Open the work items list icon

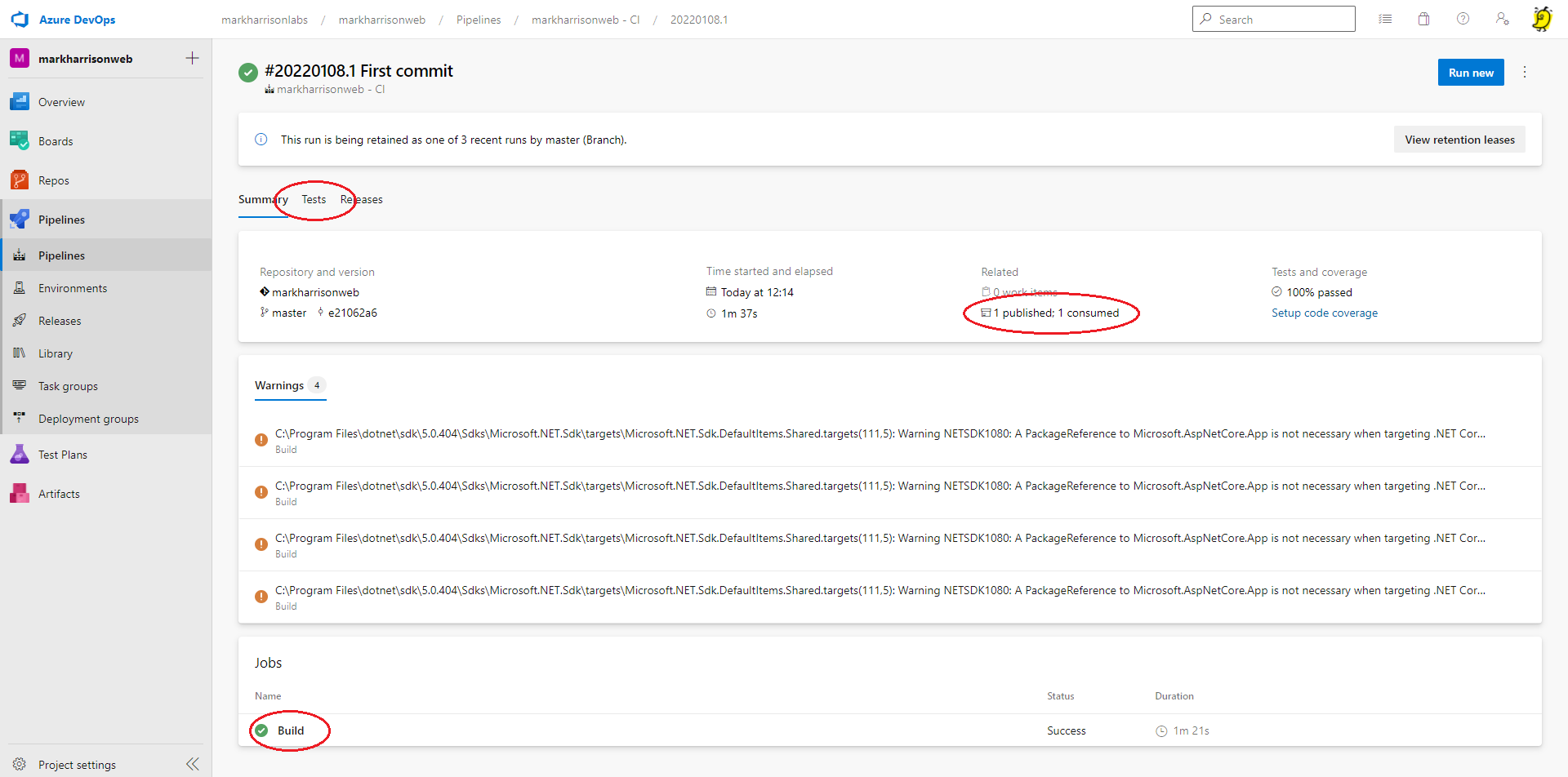click(x=1385, y=19)
